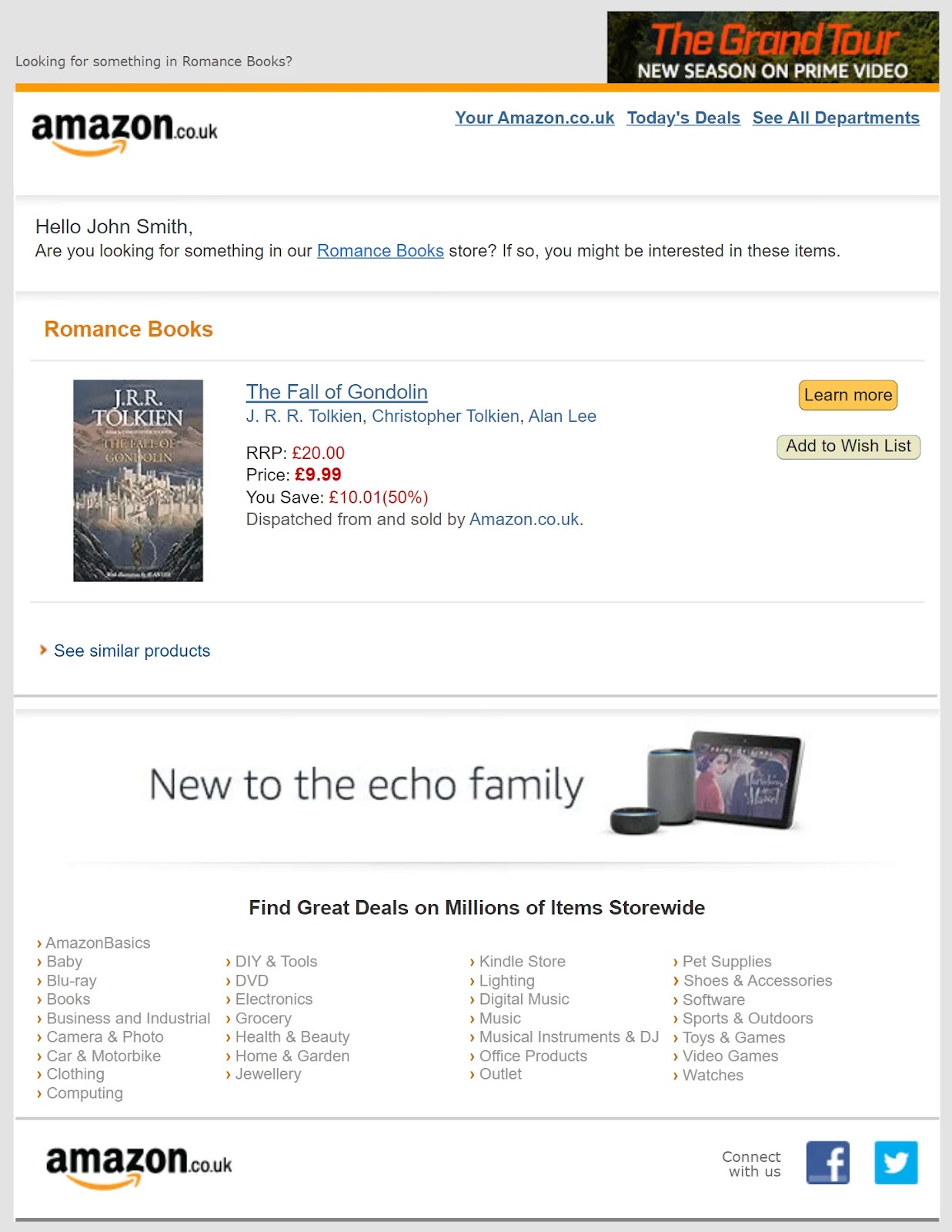Open the 'Toys & Games' category

coord(733,1037)
